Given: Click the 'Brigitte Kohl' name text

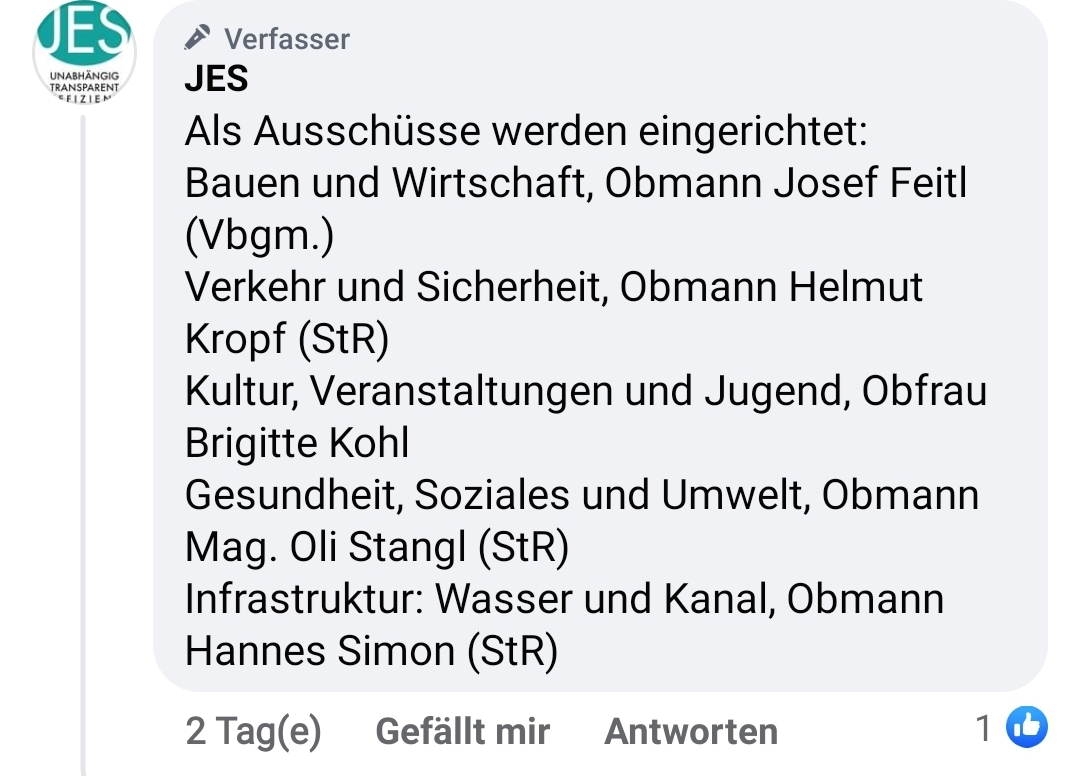Looking at the screenshot, I should point(297,443).
